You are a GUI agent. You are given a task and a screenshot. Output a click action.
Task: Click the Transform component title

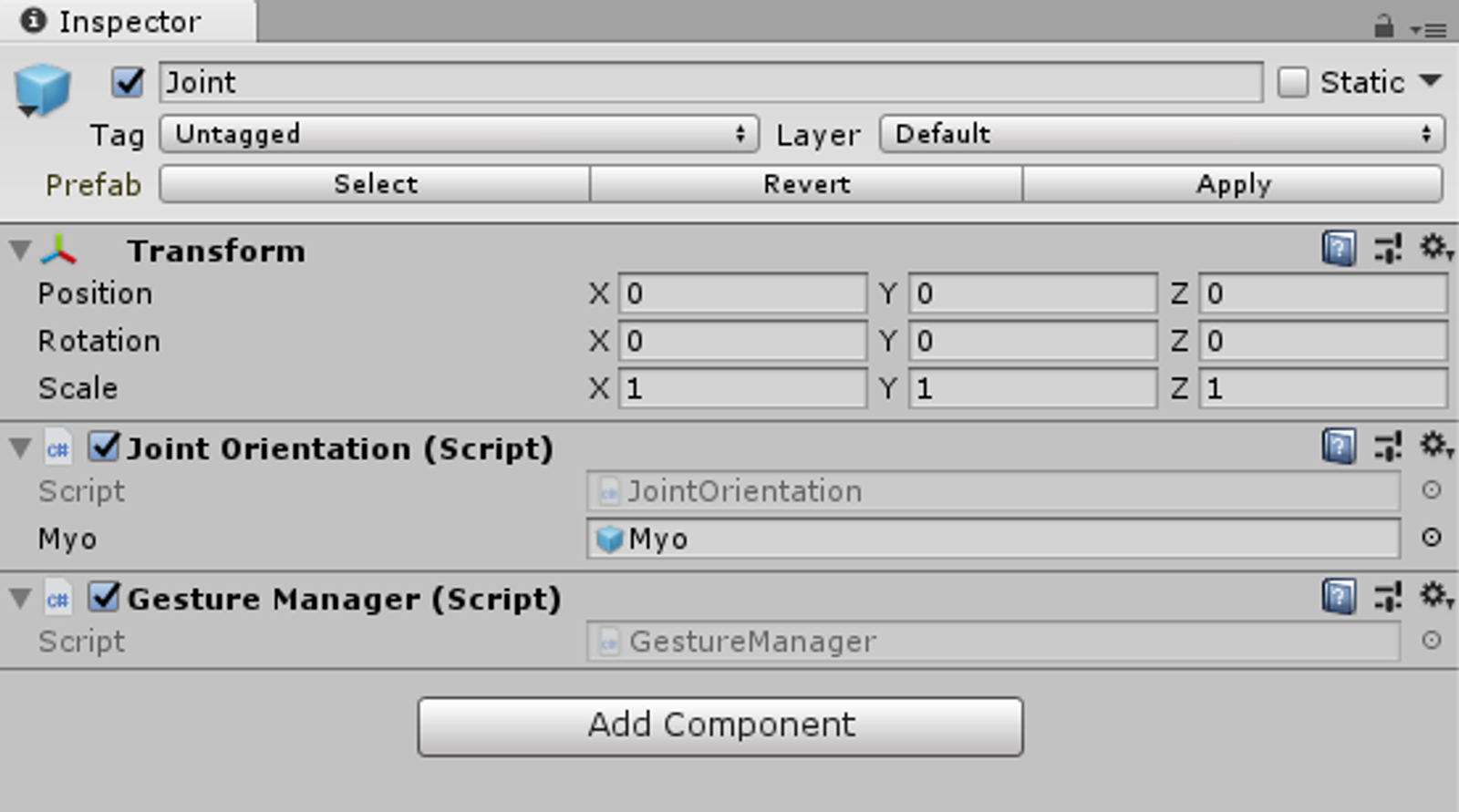[216, 250]
